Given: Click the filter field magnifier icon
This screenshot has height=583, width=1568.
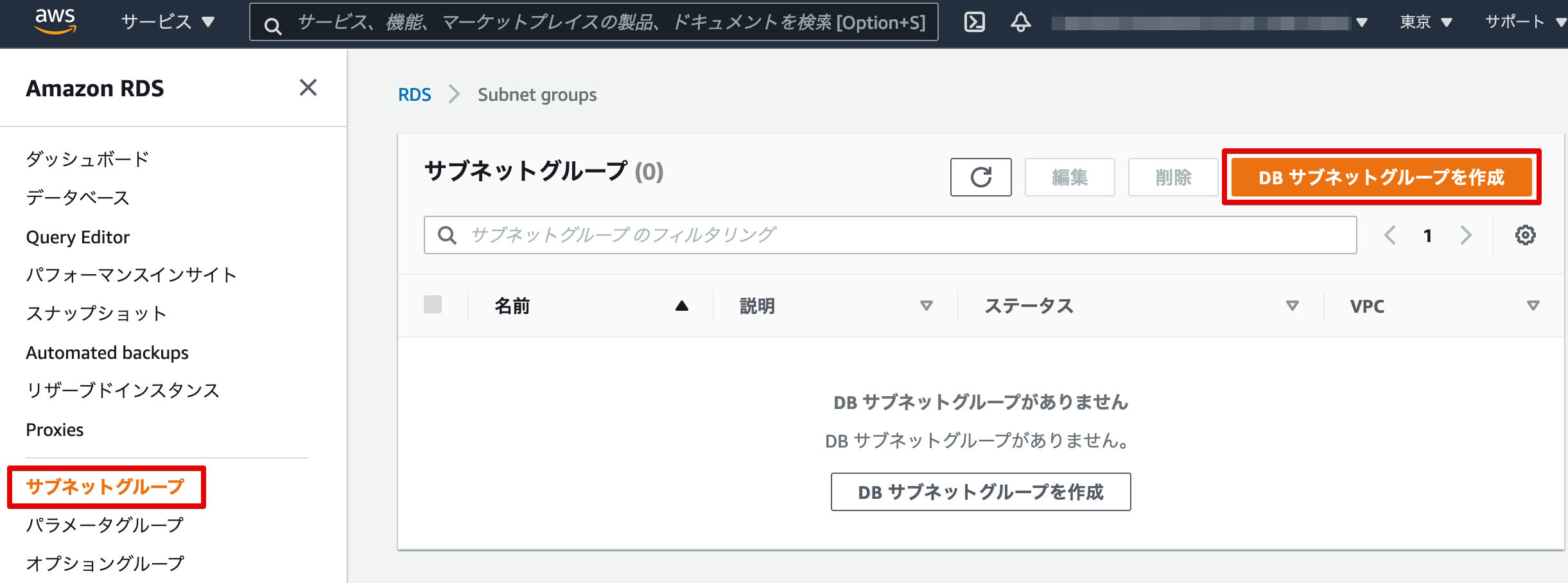Looking at the screenshot, I should coord(447,235).
